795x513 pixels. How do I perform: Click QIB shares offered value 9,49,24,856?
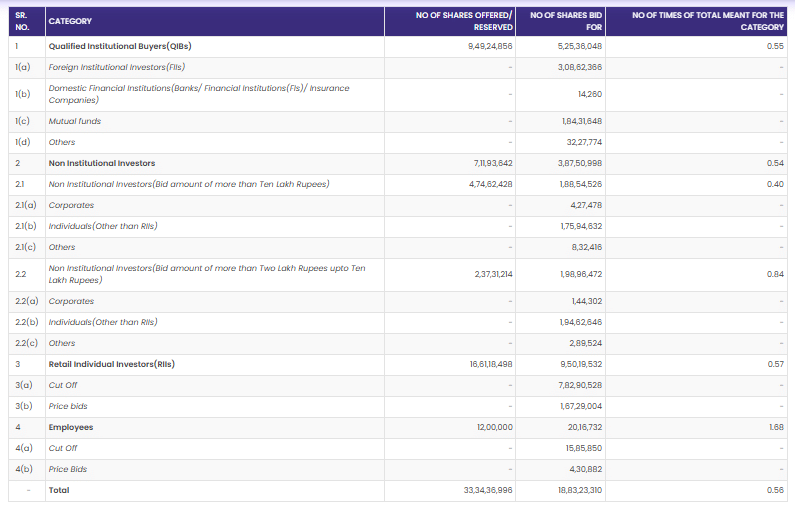tap(490, 46)
